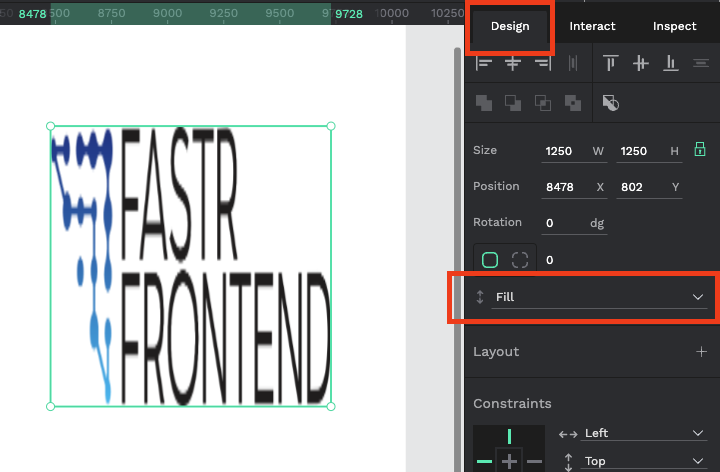Edit the rotation field
The image size is (720, 472).
click(x=574, y=223)
